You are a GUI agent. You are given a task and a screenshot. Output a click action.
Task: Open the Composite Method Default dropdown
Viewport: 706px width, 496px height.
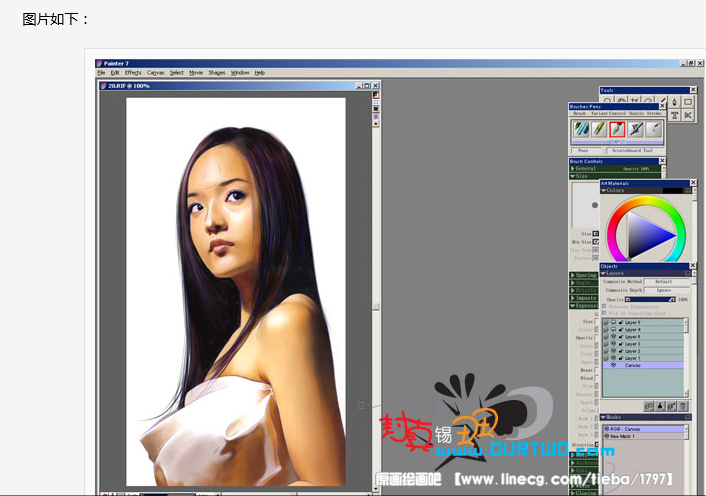666,282
